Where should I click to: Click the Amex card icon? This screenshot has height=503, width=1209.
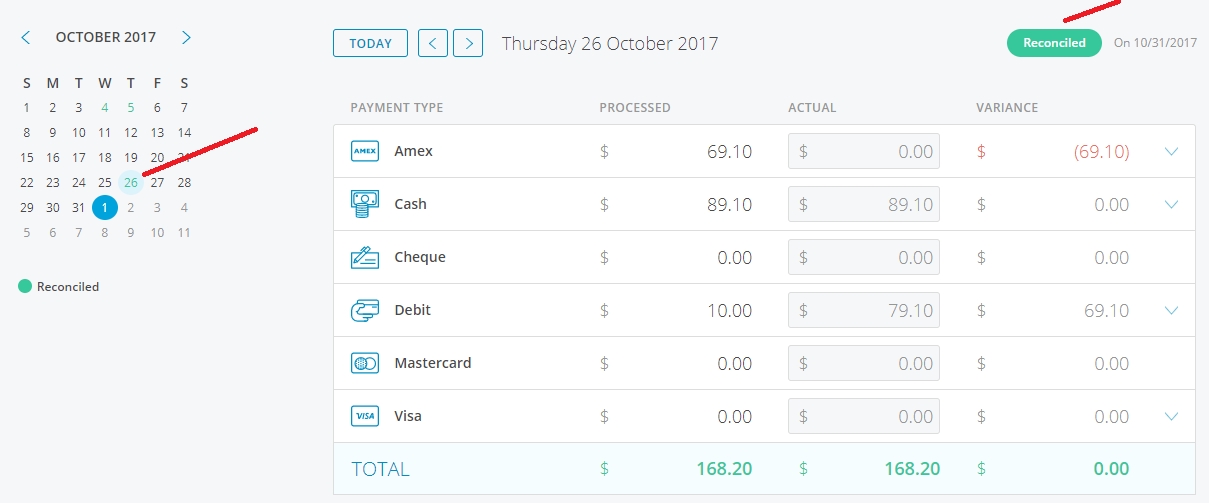(x=365, y=151)
